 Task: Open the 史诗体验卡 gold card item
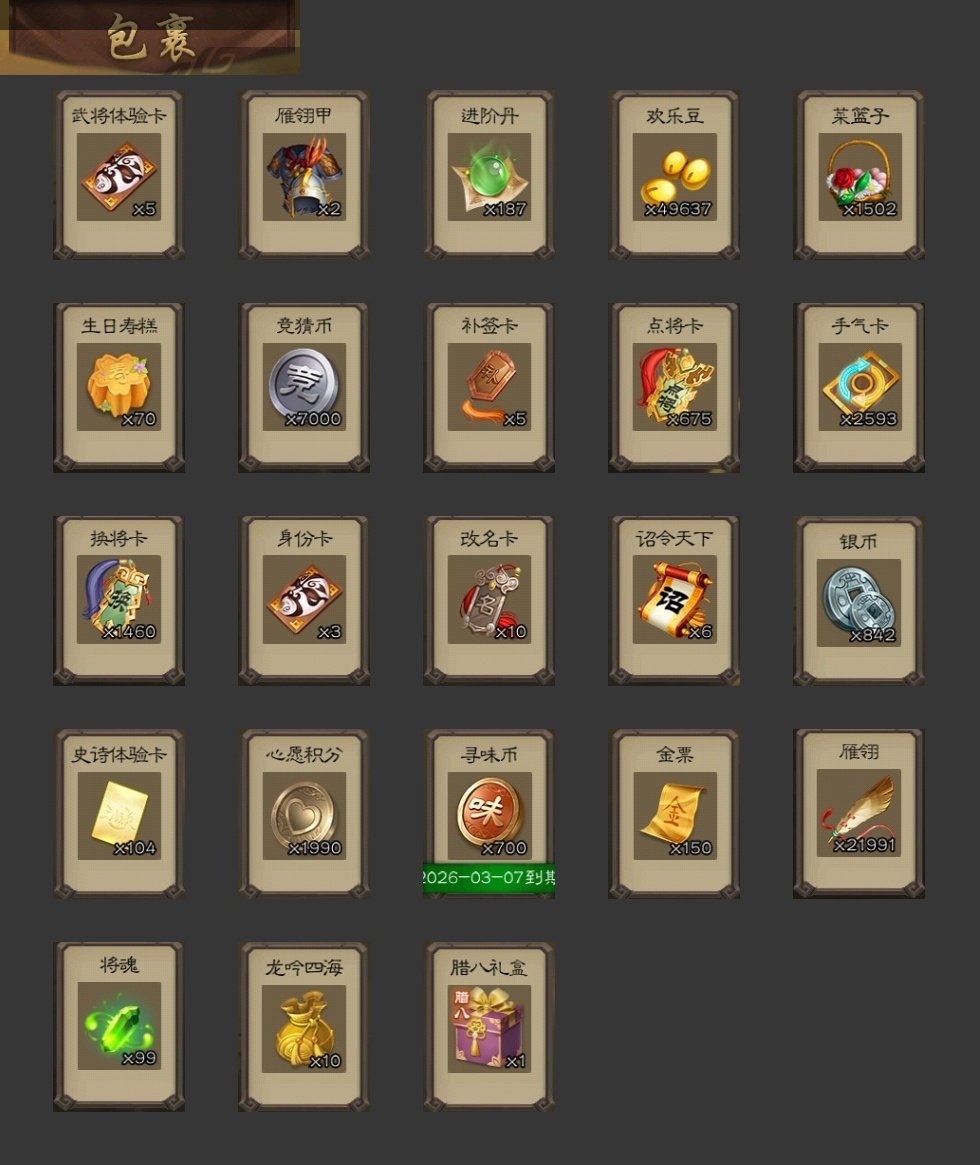point(119,814)
